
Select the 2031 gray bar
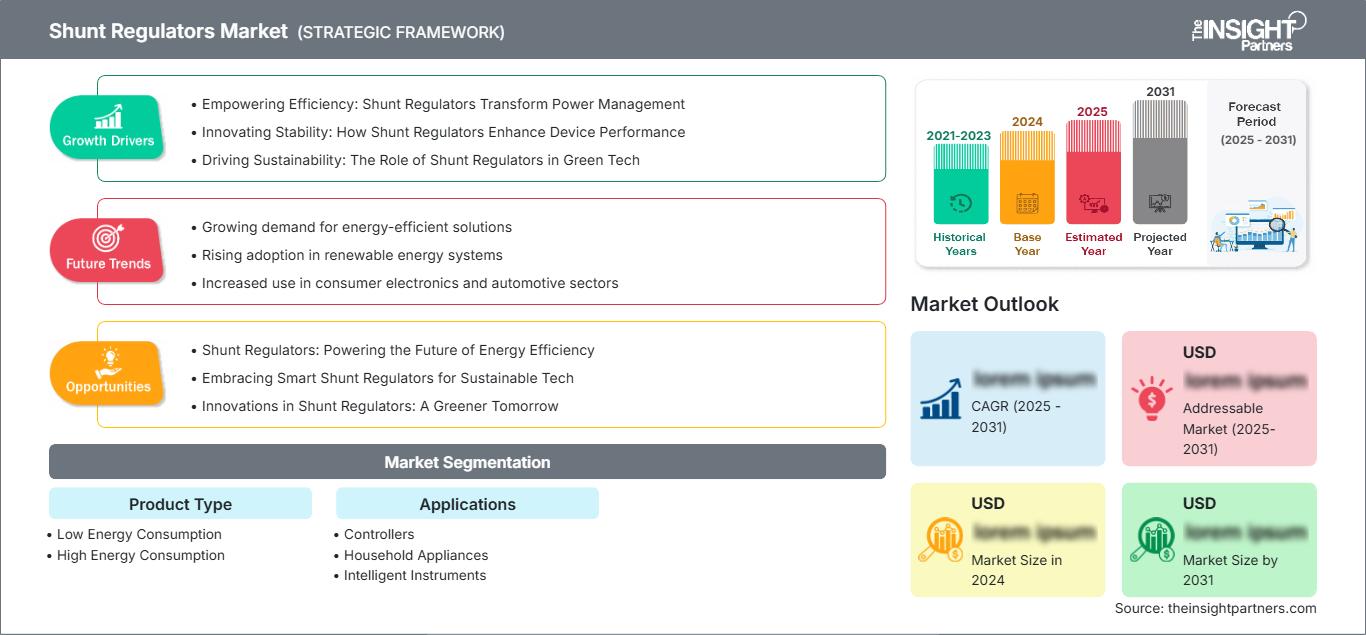[x=1160, y=162]
